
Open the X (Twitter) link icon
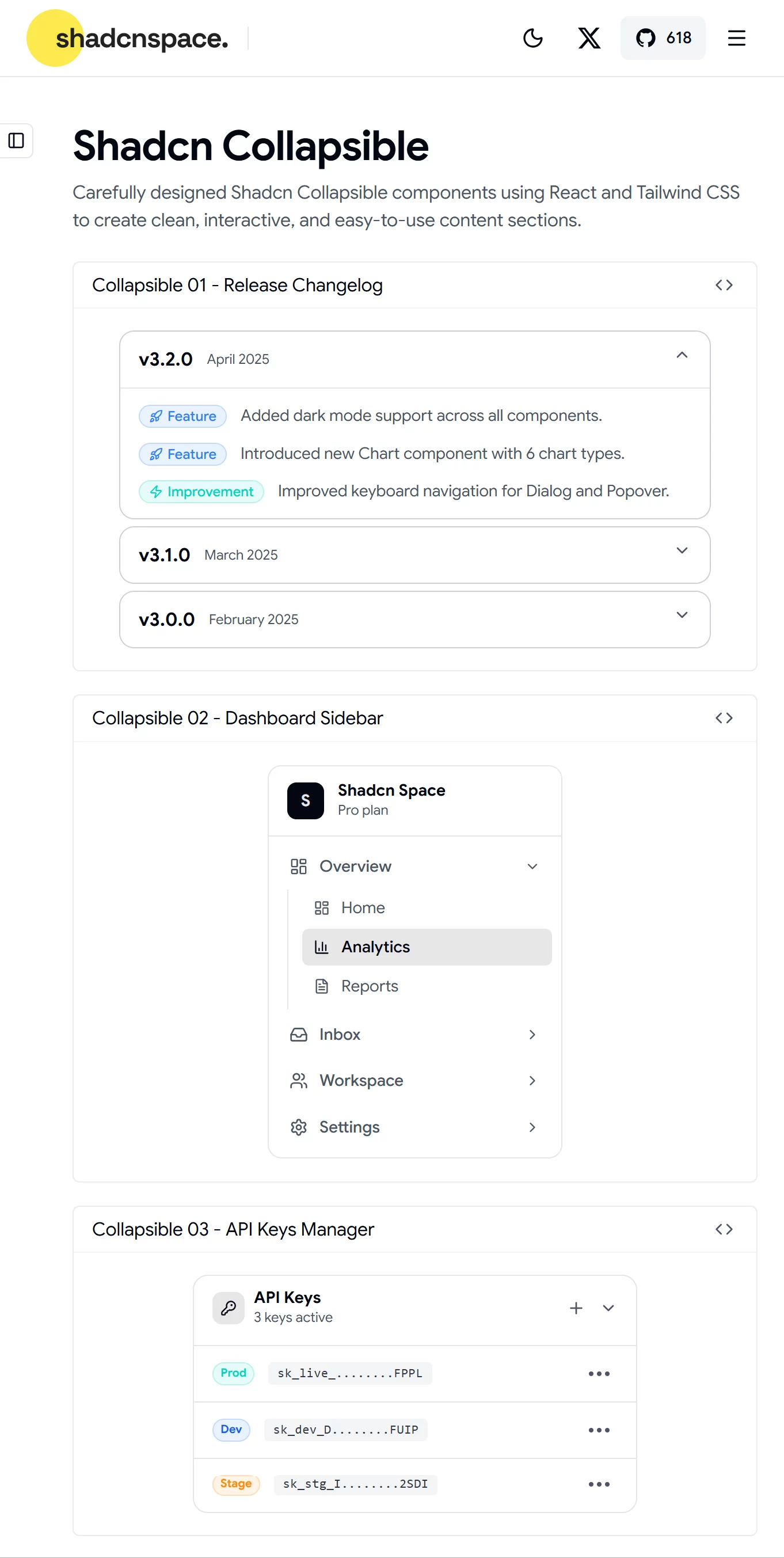coord(589,38)
